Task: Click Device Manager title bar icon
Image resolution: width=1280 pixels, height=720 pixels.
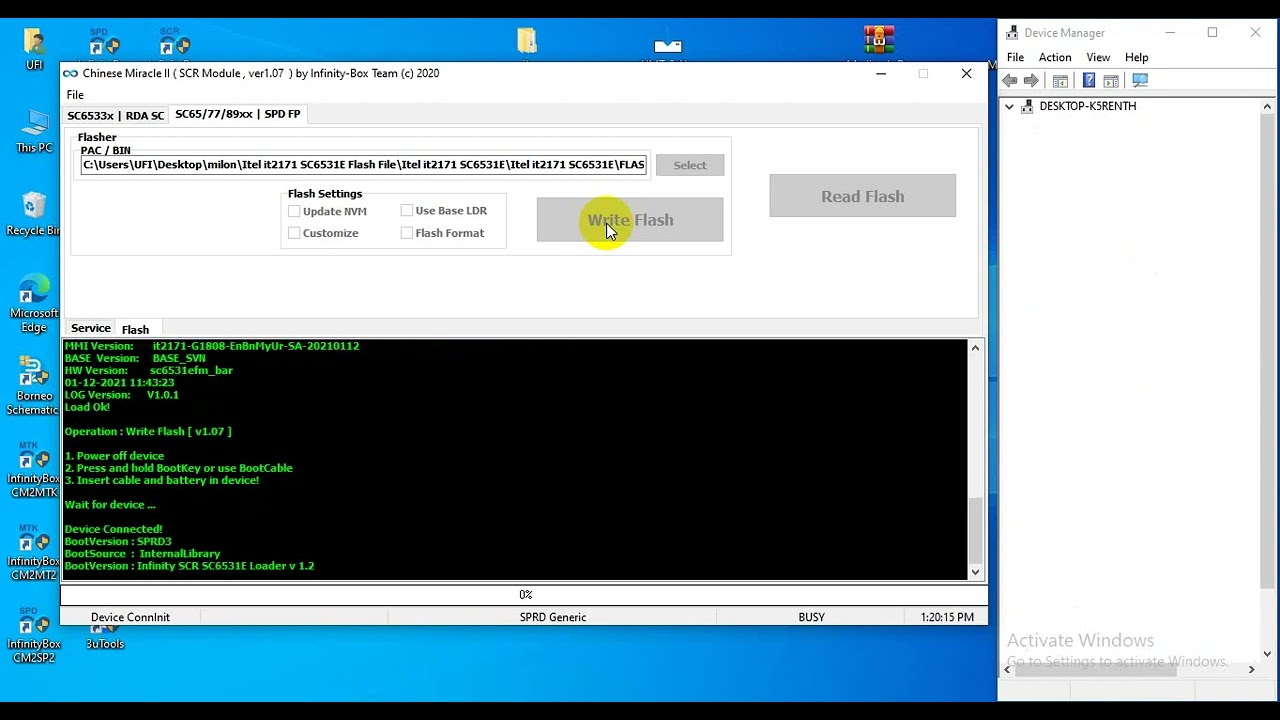Action: click(x=1012, y=33)
